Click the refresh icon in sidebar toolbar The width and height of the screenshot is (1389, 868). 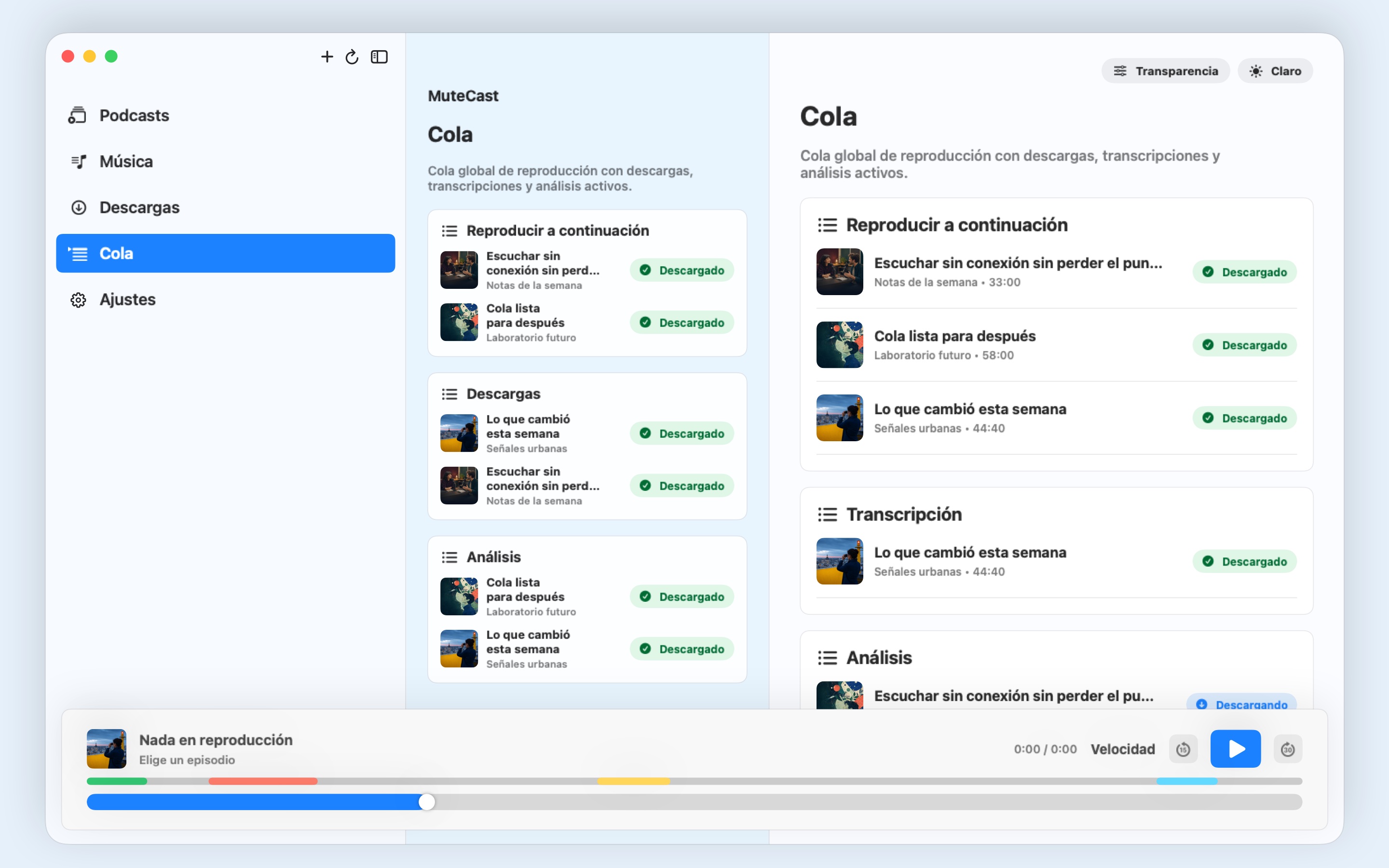click(352, 56)
